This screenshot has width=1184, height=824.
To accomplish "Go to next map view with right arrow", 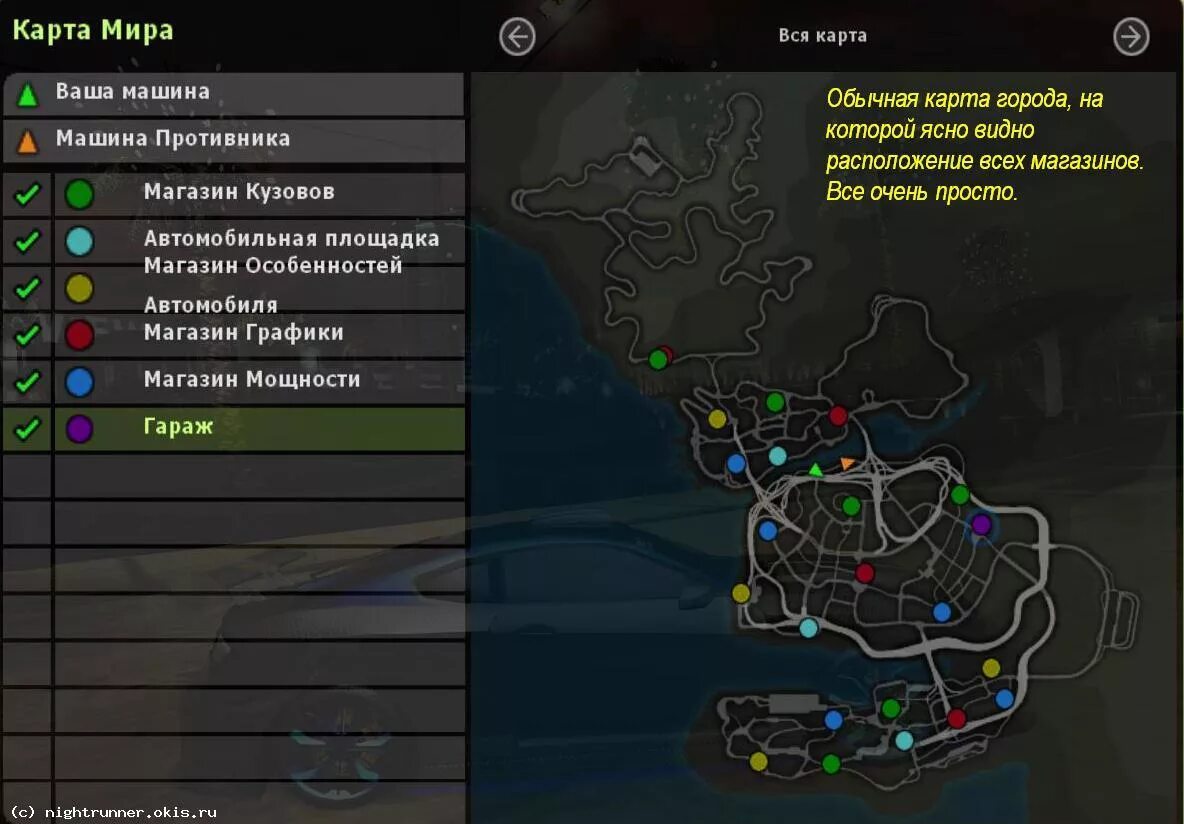I will point(1131,36).
